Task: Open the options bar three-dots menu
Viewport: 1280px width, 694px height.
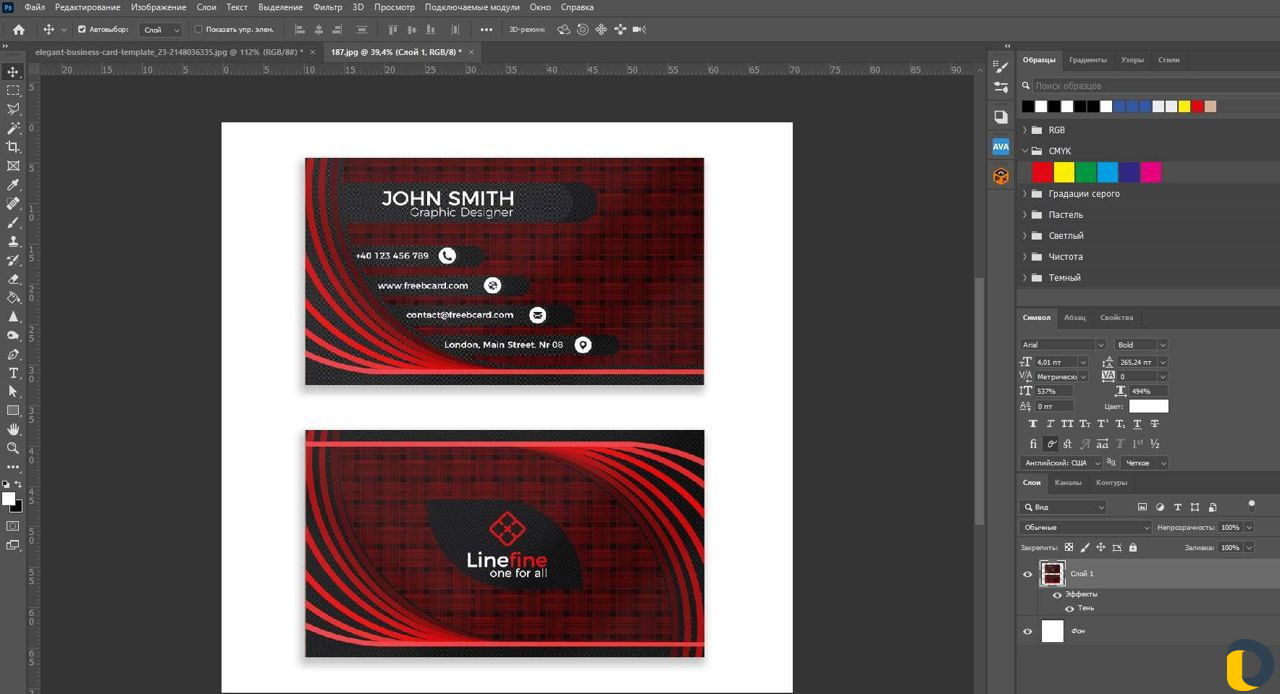Action: (486, 30)
